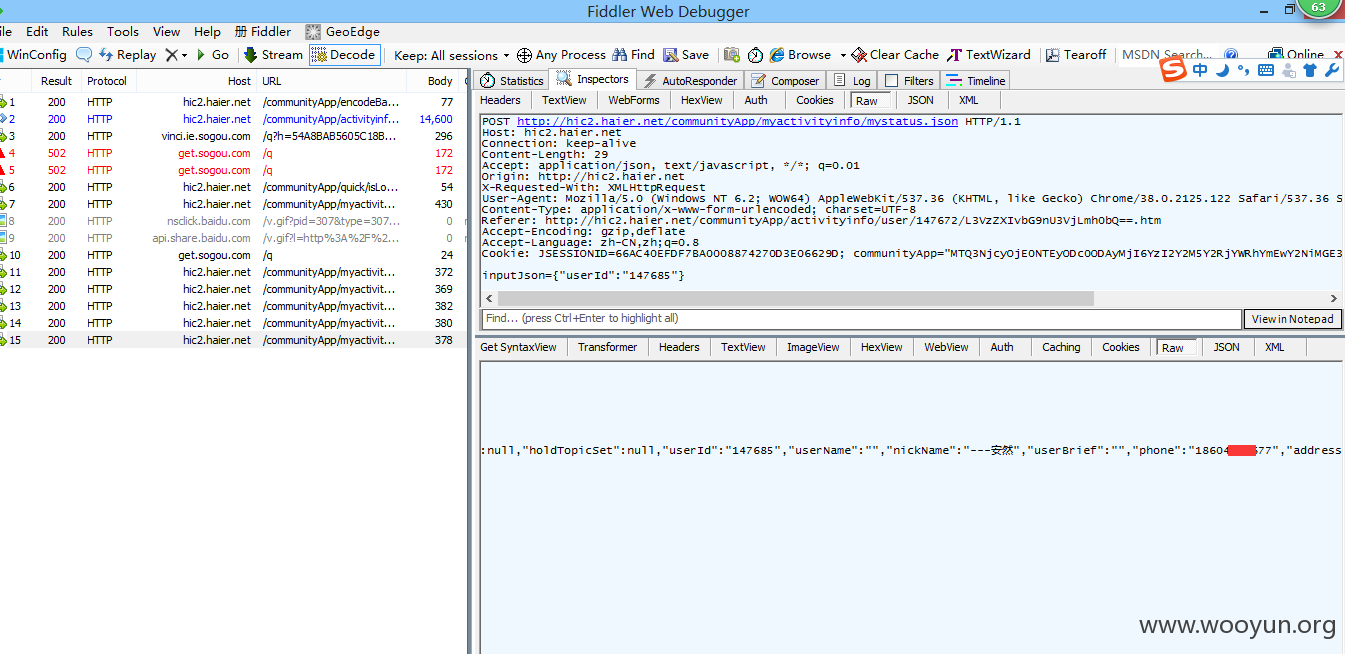Select the response Transformer tab
The height and width of the screenshot is (654, 1345).
(607, 347)
